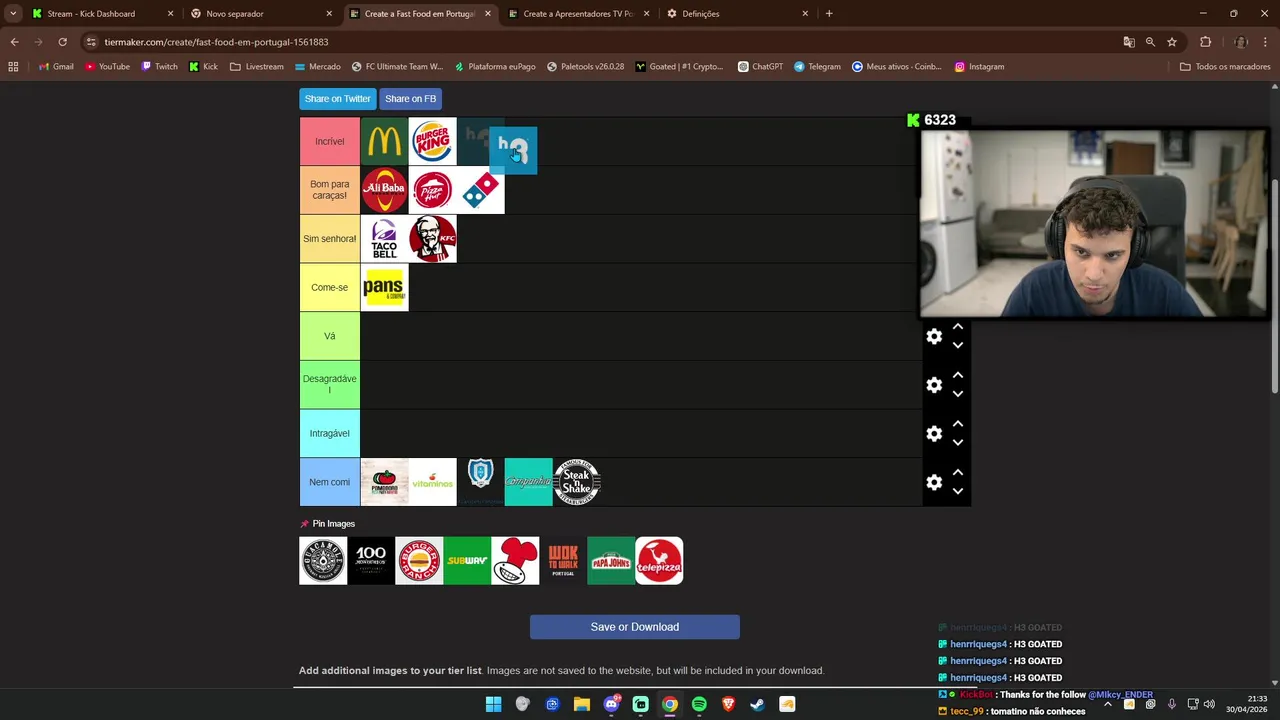1280x720 pixels.
Task: Open settings gear for the Nem comi tier
Action: [x=934, y=482]
